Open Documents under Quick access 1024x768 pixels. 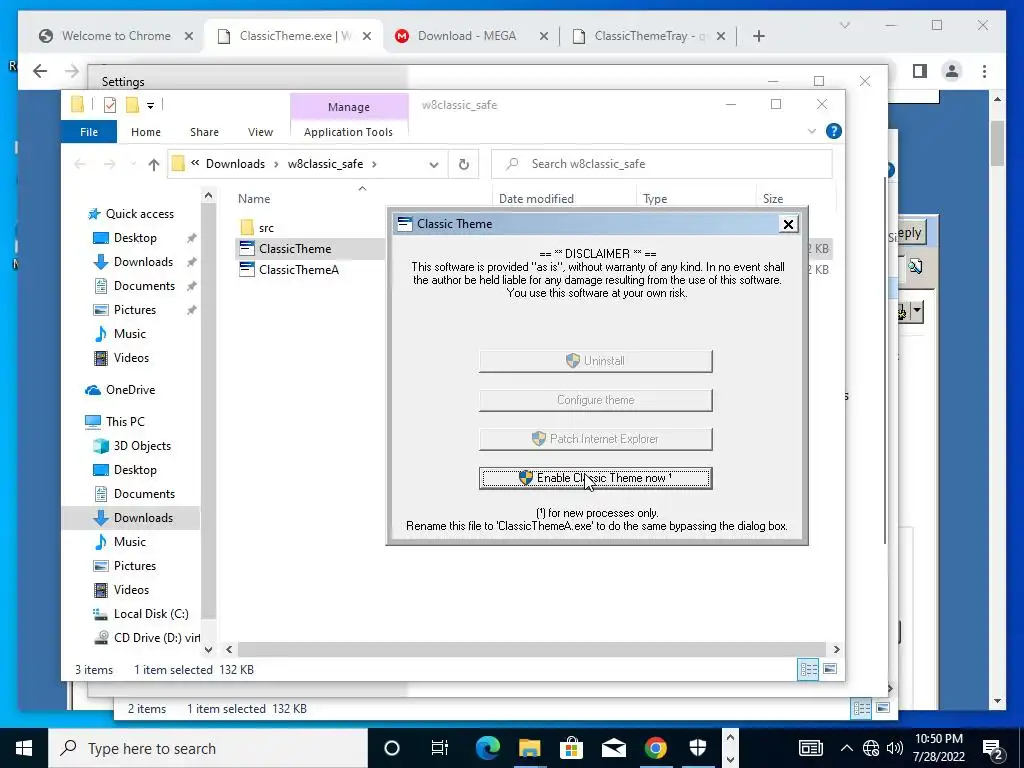click(144, 286)
